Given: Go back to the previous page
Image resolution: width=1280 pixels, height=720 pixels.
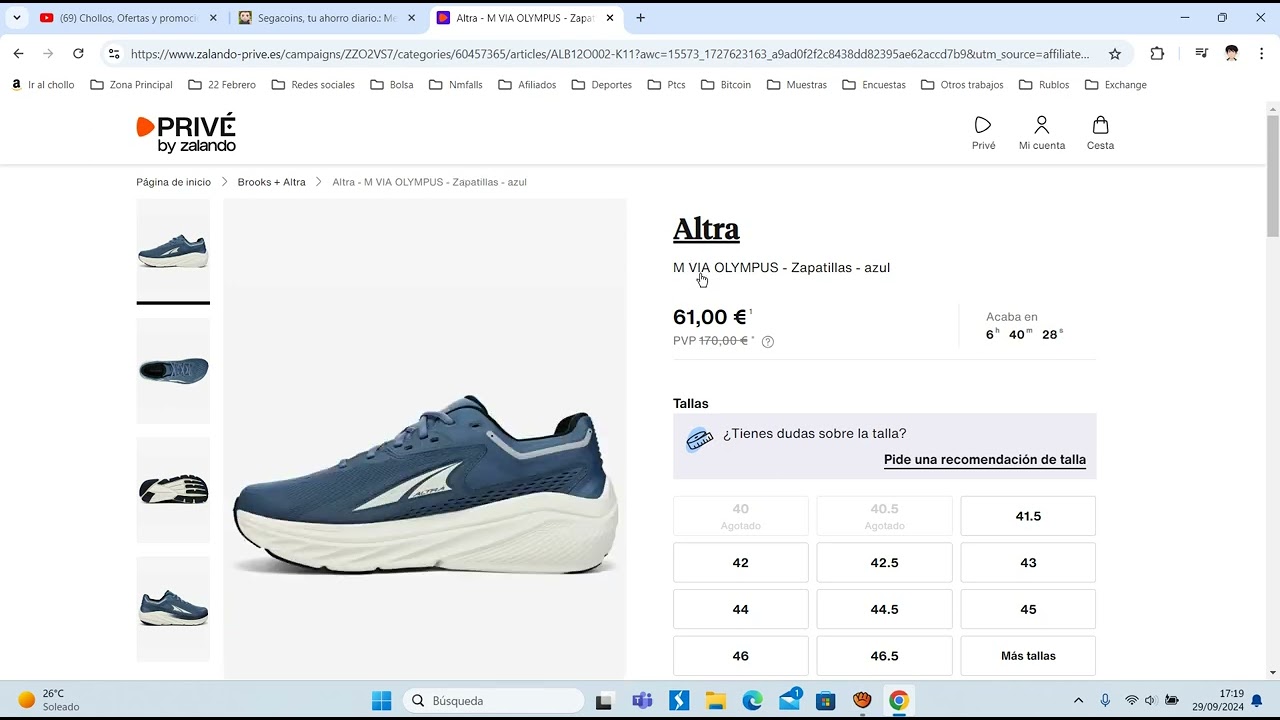Looking at the screenshot, I should (x=19, y=54).
